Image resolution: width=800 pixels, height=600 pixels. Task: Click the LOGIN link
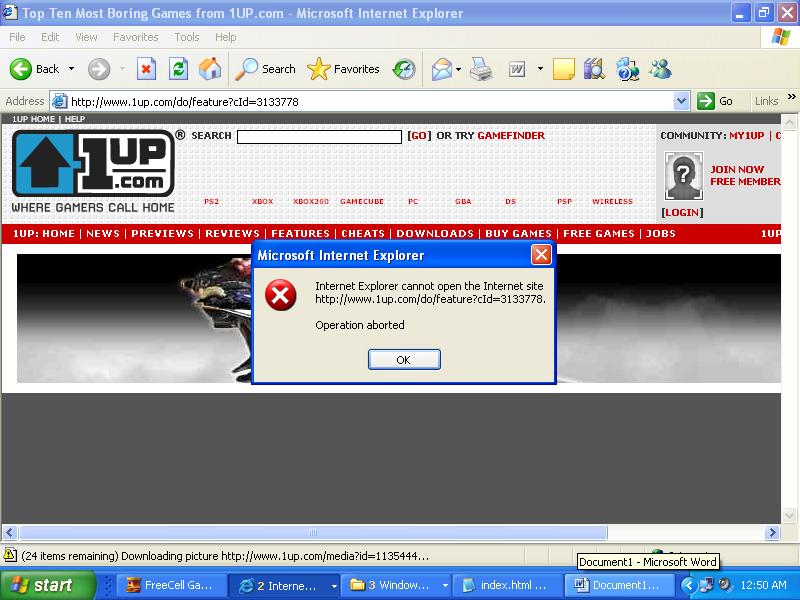tap(682, 213)
